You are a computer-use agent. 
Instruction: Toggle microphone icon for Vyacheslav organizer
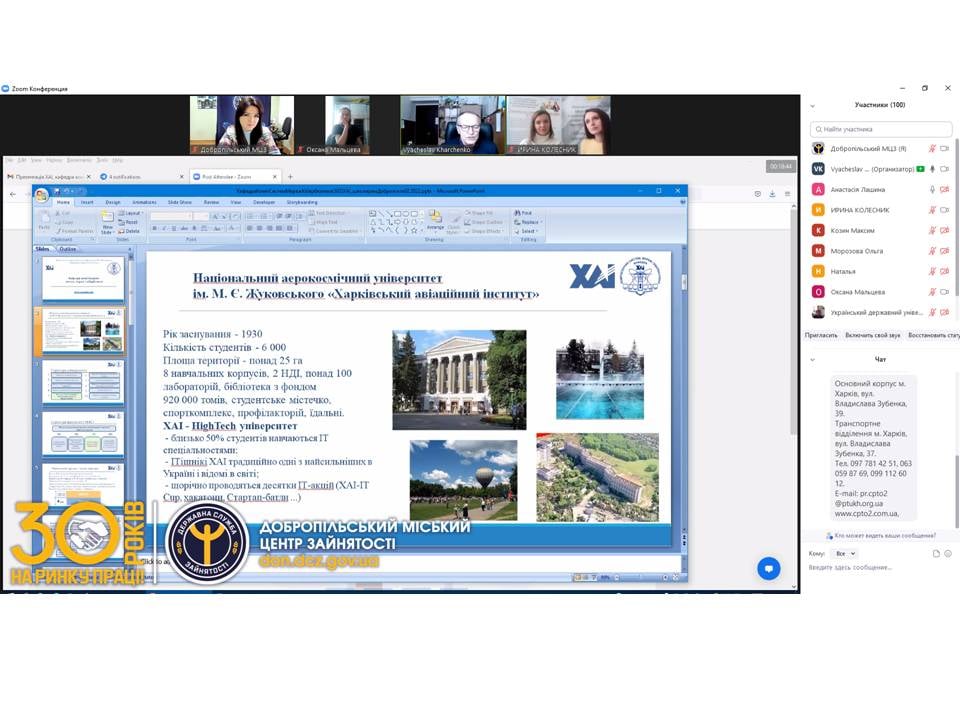932,169
